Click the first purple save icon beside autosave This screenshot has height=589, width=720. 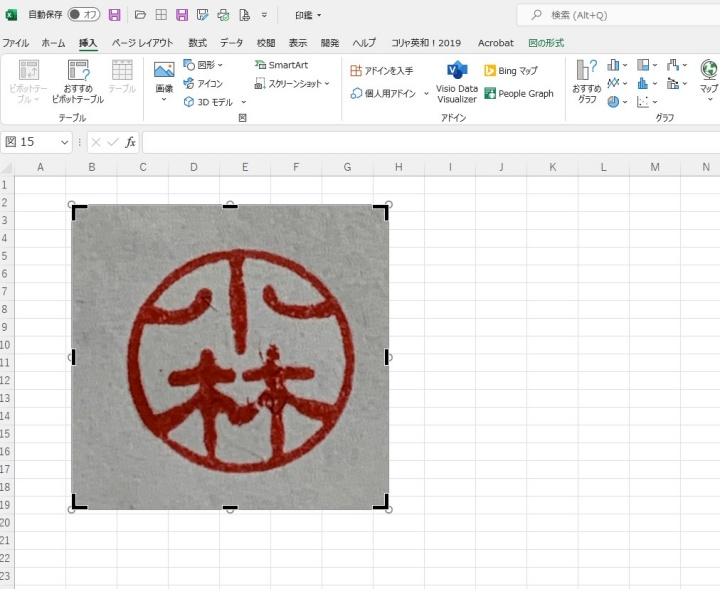pos(114,15)
